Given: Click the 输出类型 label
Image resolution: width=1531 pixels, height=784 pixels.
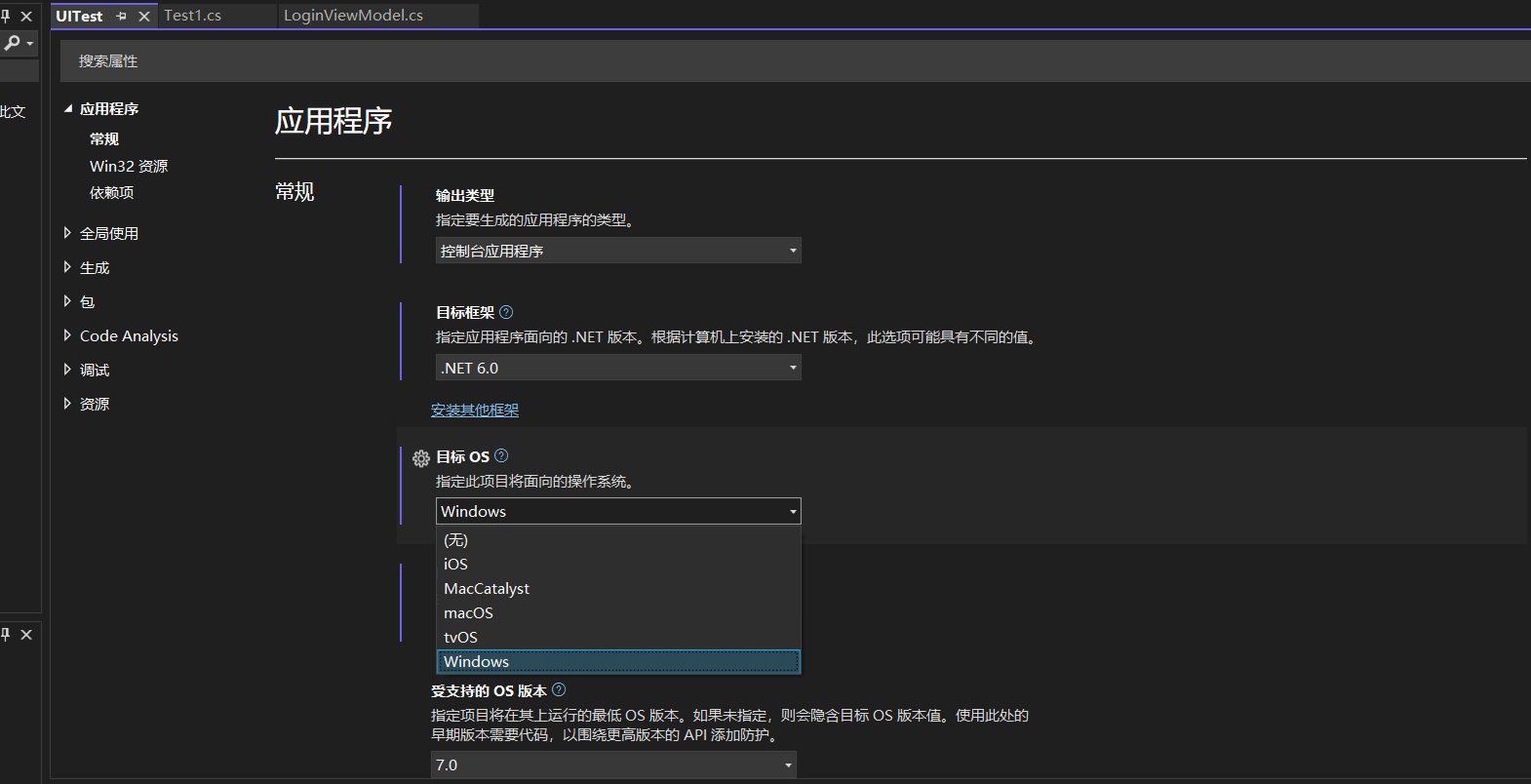Looking at the screenshot, I should pos(465,195).
